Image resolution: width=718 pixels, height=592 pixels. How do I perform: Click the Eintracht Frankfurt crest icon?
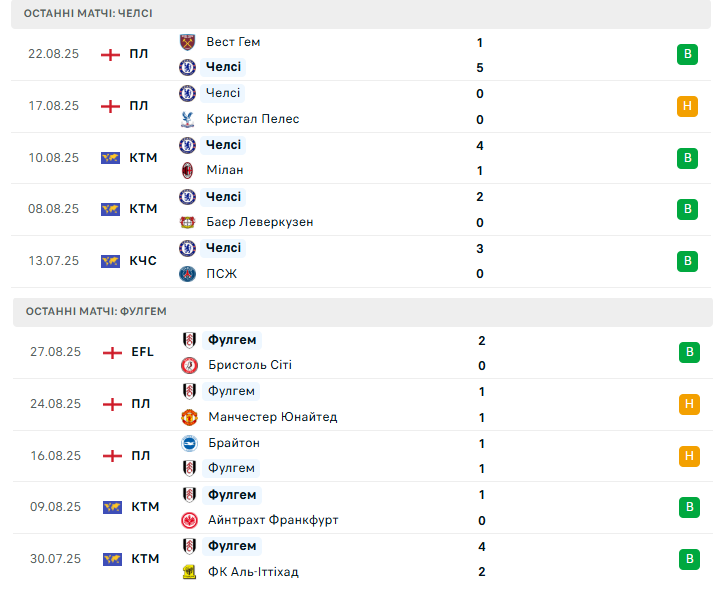(x=189, y=520)
